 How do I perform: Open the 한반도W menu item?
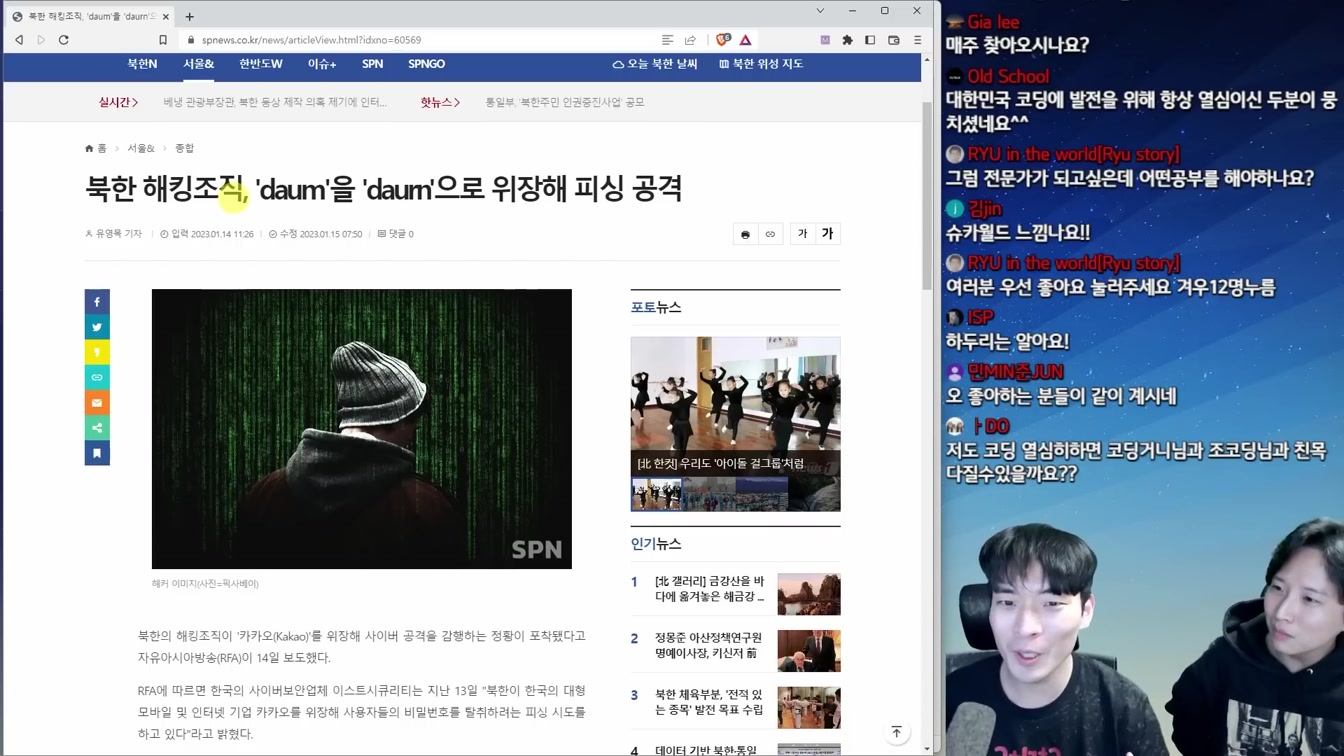260,64
